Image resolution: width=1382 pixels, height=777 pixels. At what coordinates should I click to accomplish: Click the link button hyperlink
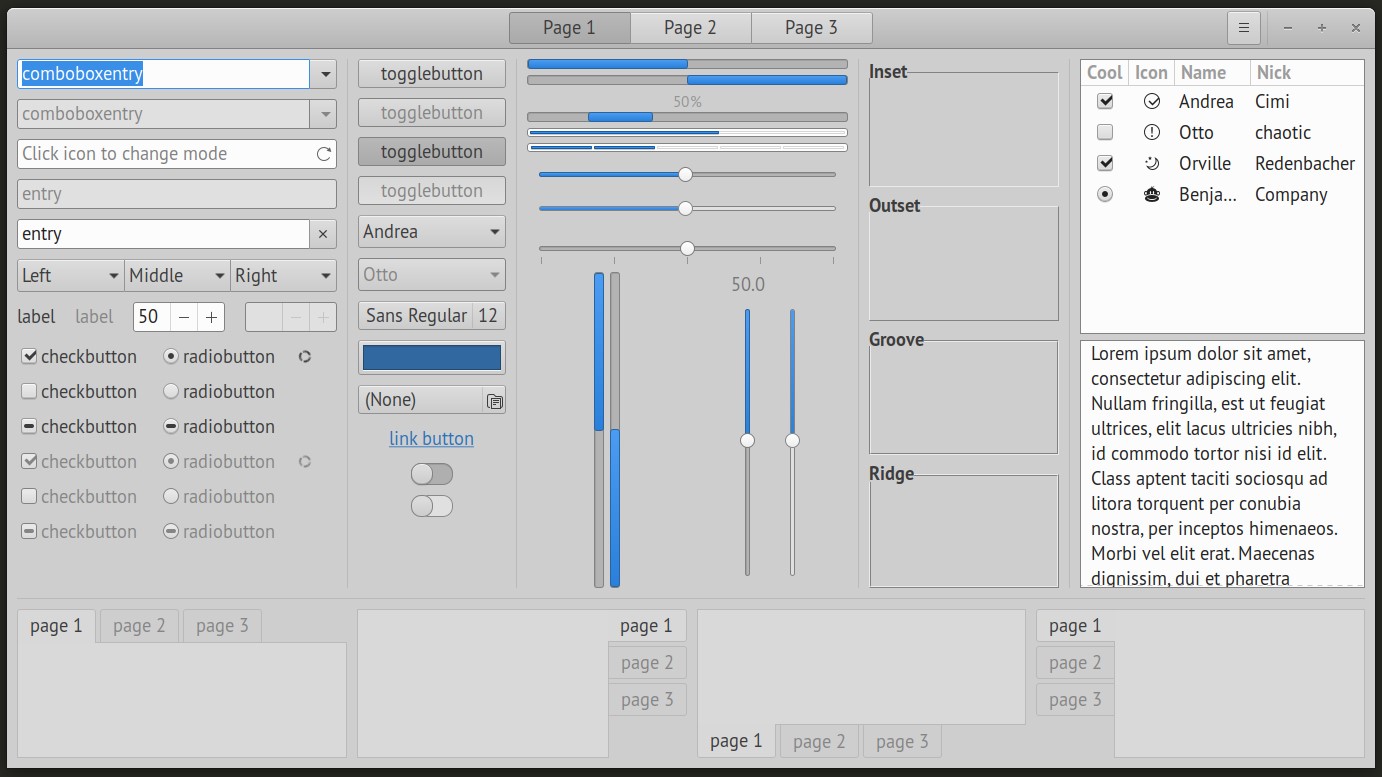[431, 439]
